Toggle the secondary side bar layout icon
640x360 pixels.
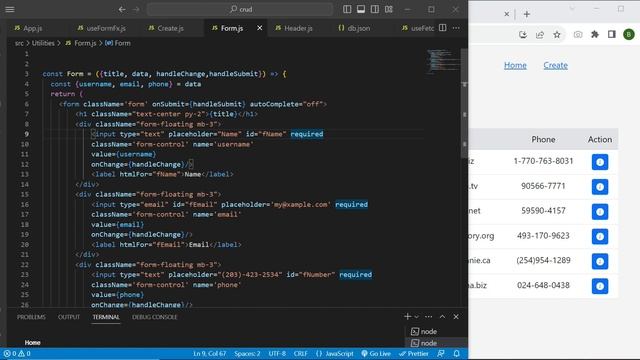[375, 9]
